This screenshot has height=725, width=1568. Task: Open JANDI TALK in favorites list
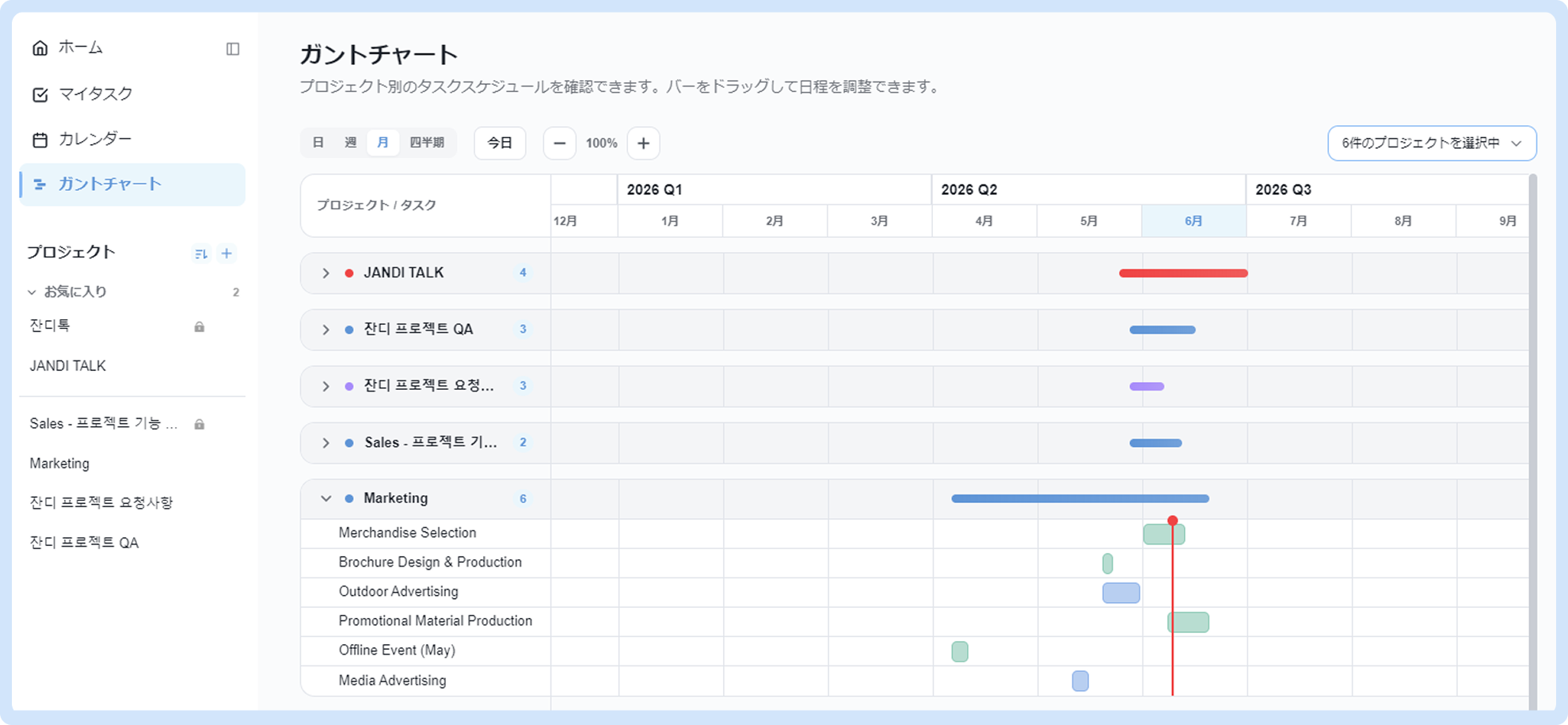68,366
